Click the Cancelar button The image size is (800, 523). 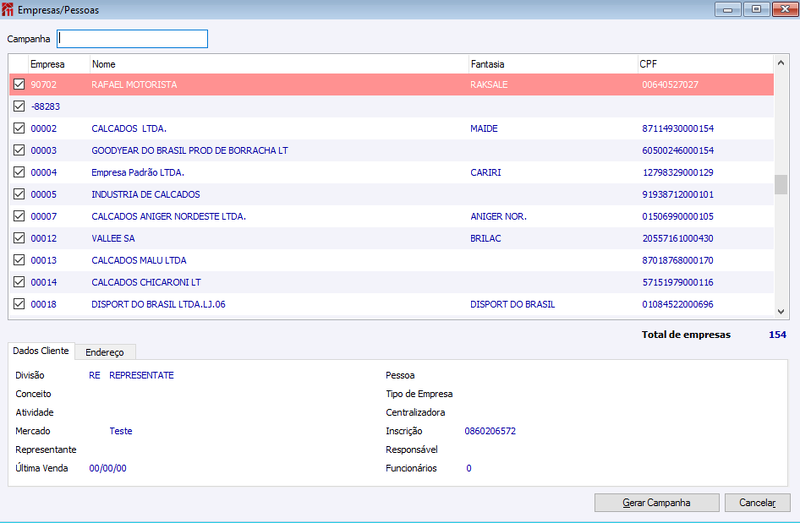[757, 503]
